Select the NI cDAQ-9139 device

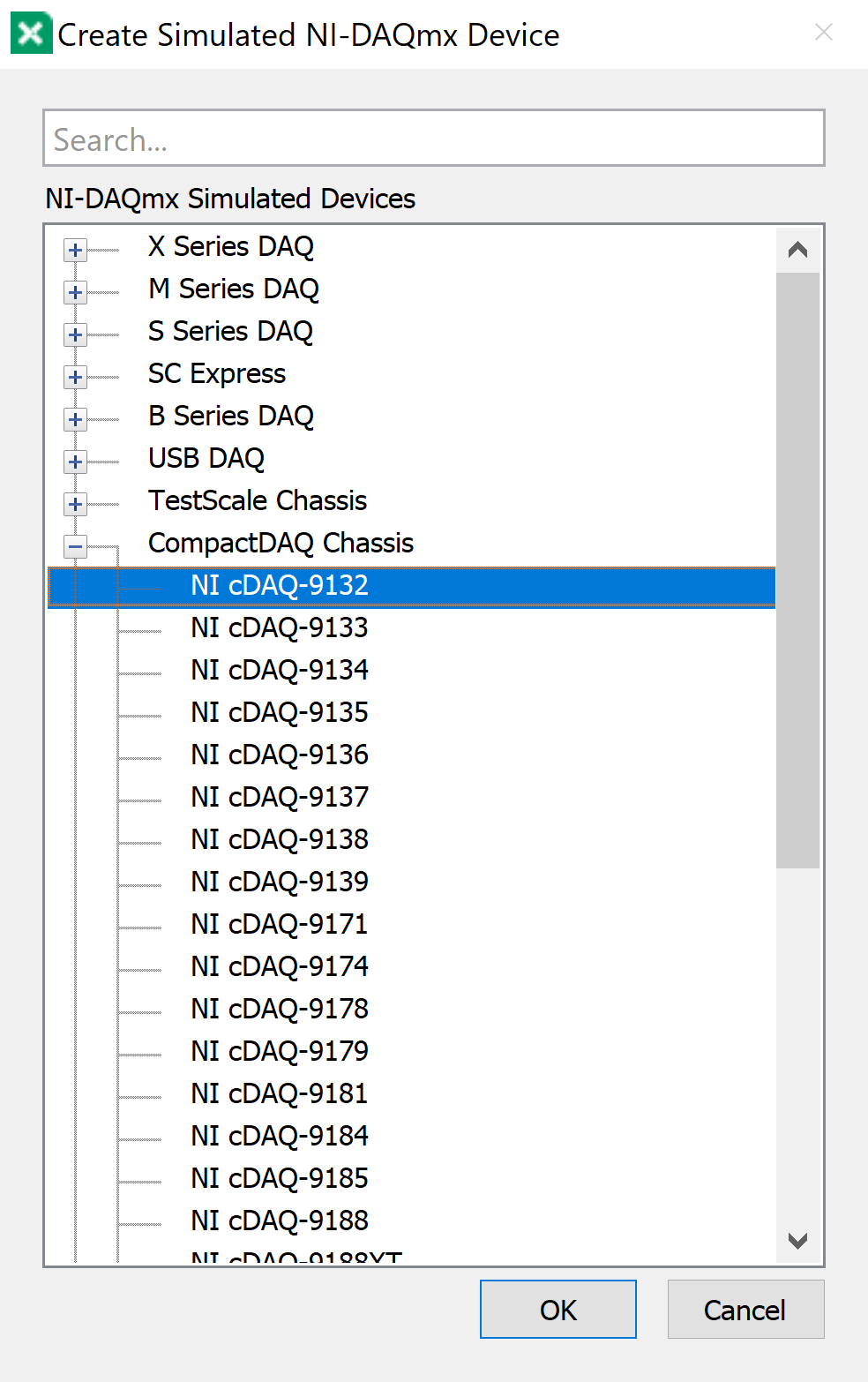[x=279, y=882]
